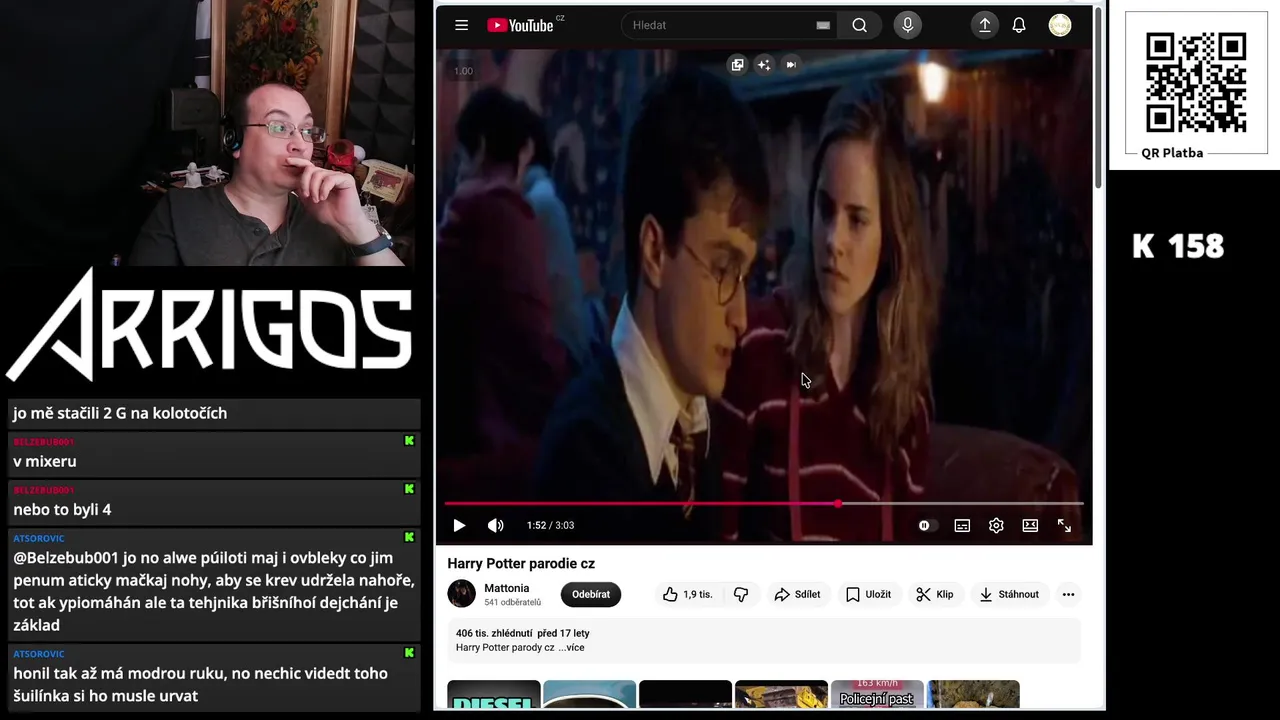Switch to theater mode icon
Viewport: 1280px width, 720px height.
(1030, 525)
